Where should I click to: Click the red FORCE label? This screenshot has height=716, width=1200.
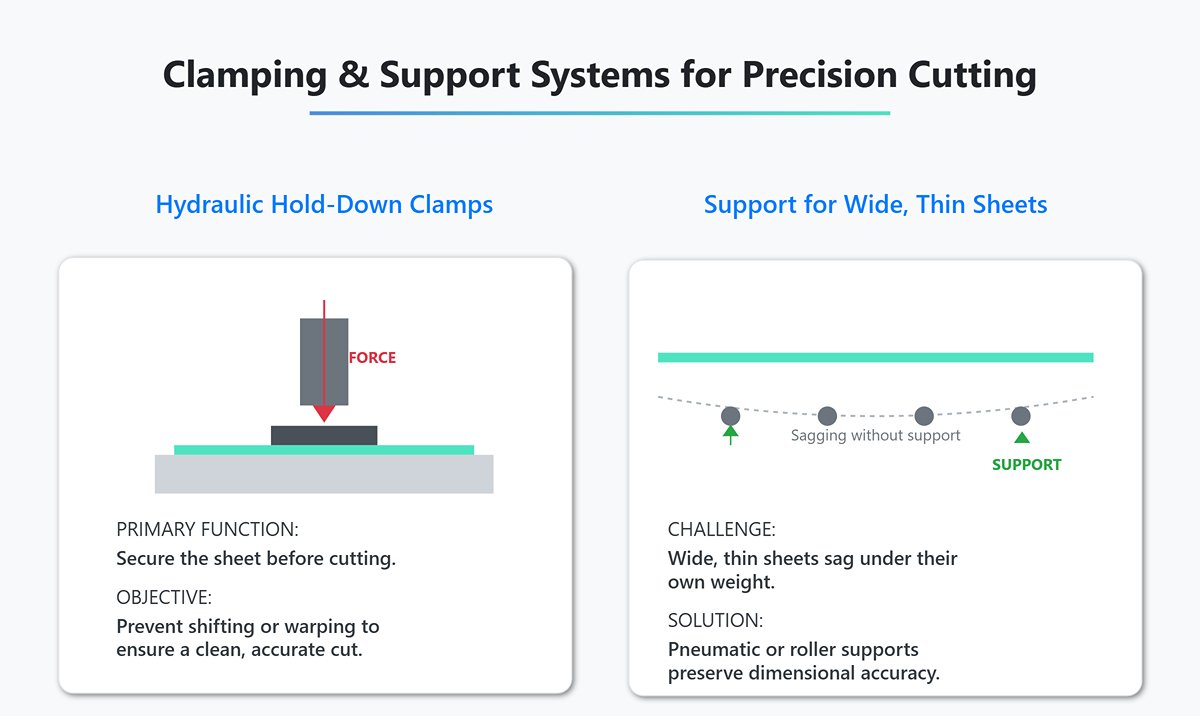(372, 357)
